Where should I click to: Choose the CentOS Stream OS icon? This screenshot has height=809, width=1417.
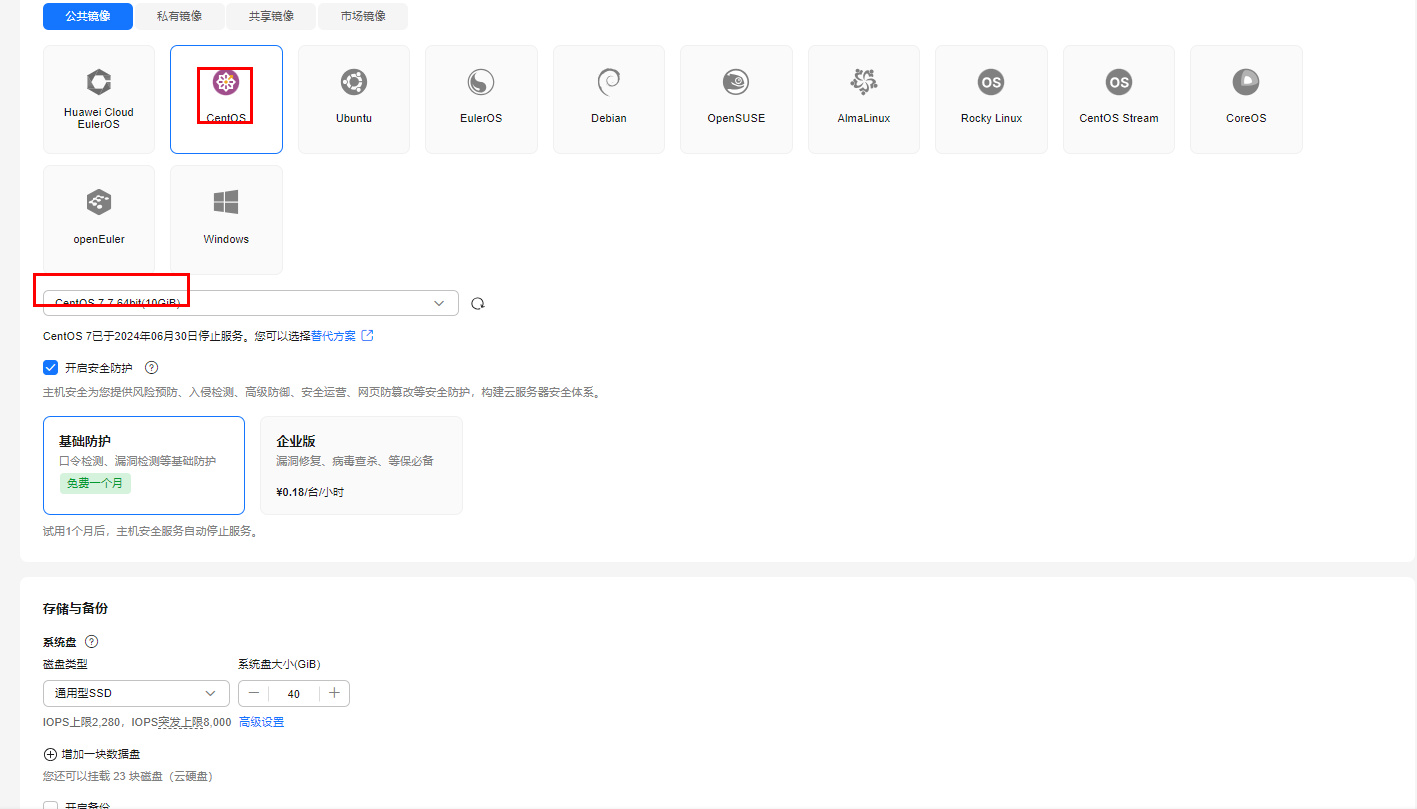click(1119, 82)
